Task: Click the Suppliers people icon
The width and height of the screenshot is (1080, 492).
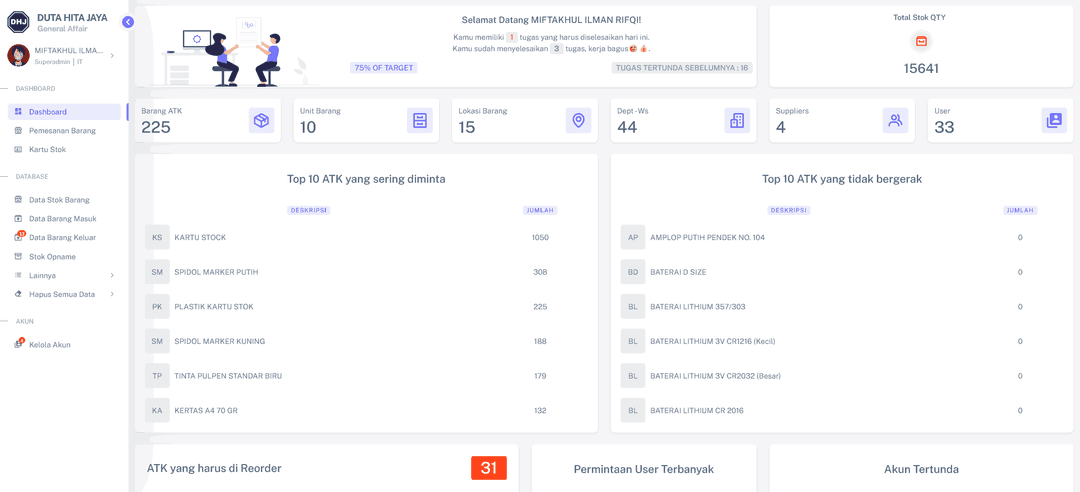Action: (x=895, y=121)
